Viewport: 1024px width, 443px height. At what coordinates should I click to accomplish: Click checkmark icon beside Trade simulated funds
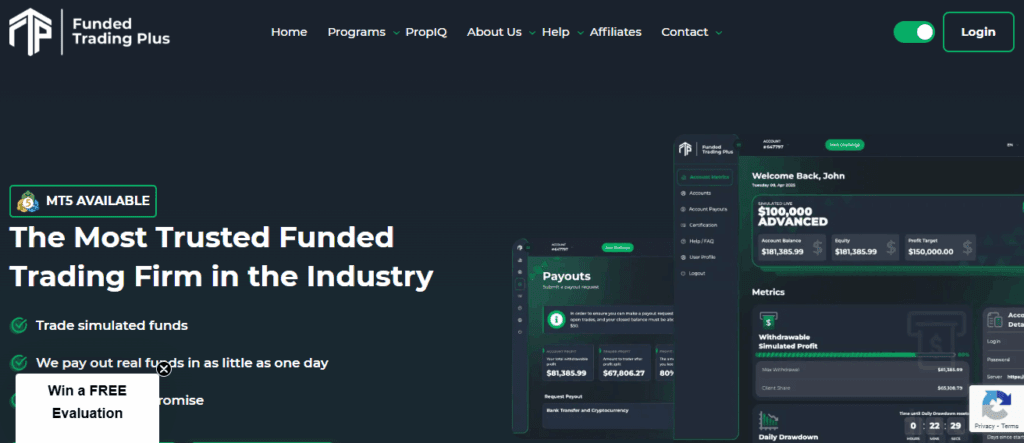coord(18,325)
